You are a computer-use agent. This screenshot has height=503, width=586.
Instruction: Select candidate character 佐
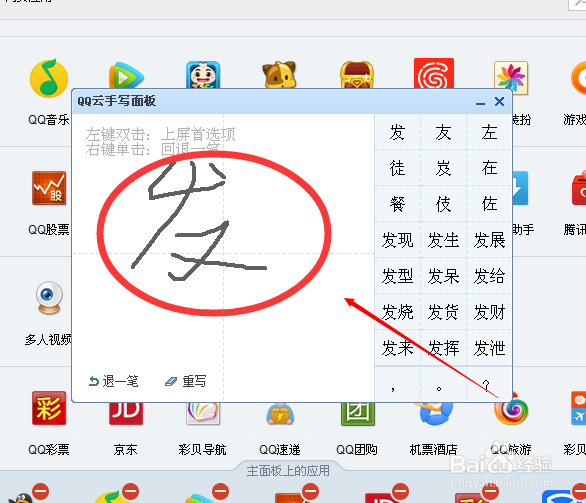point(489,204)
